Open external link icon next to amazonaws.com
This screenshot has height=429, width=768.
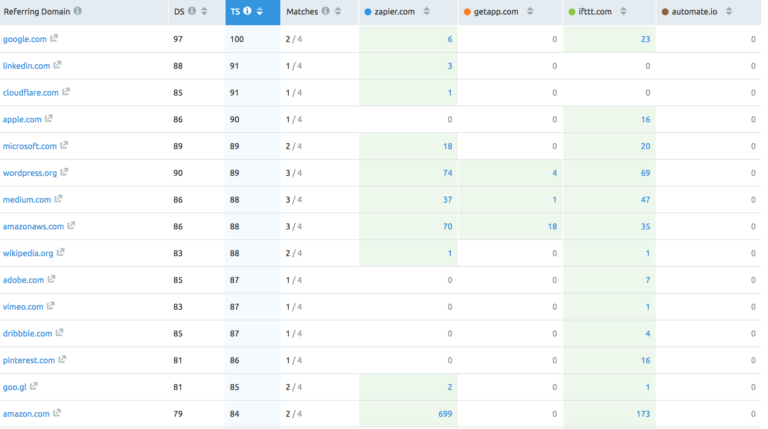(71, 225)
